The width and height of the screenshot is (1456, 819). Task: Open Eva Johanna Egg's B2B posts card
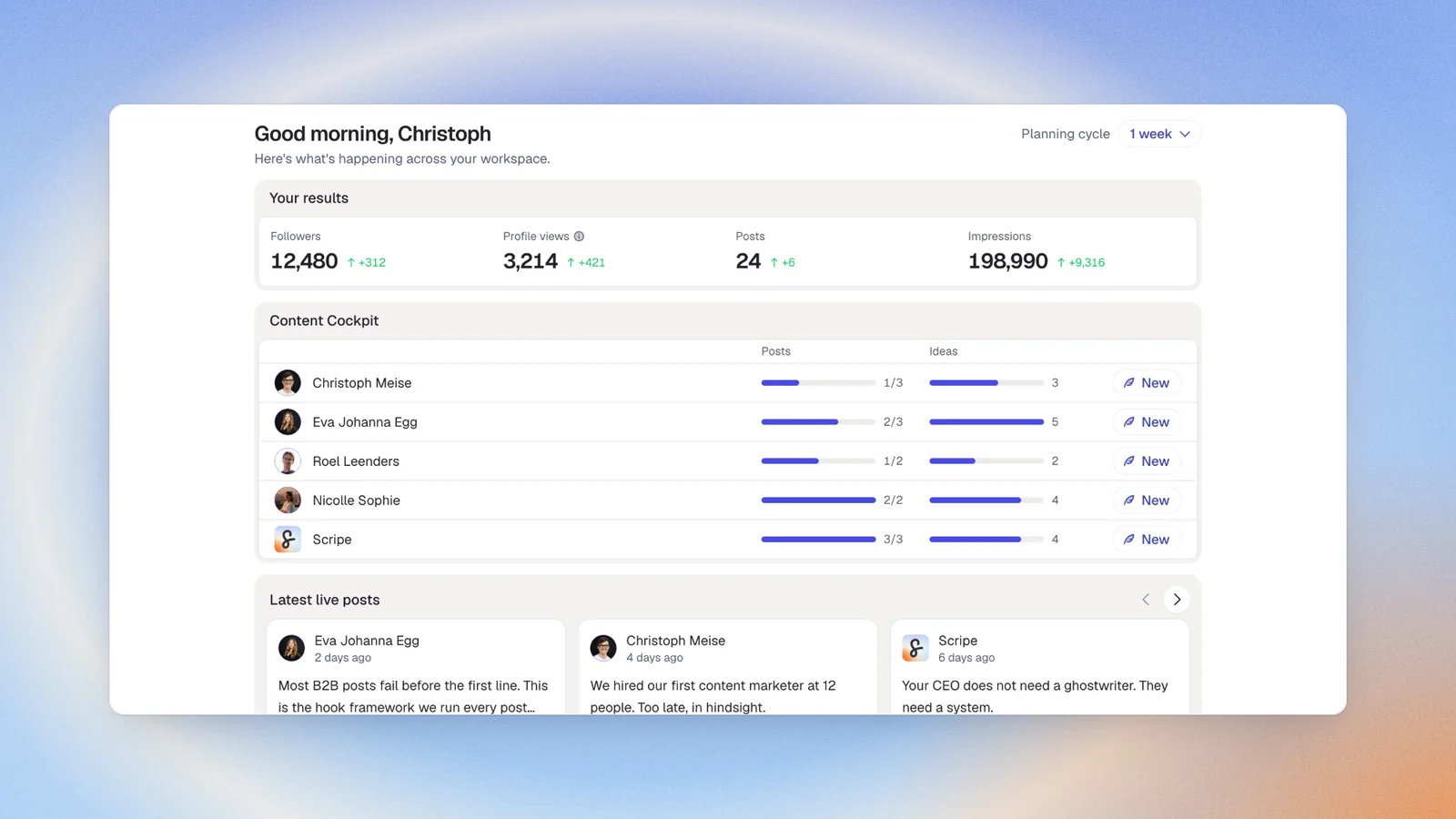pos(416,667)
